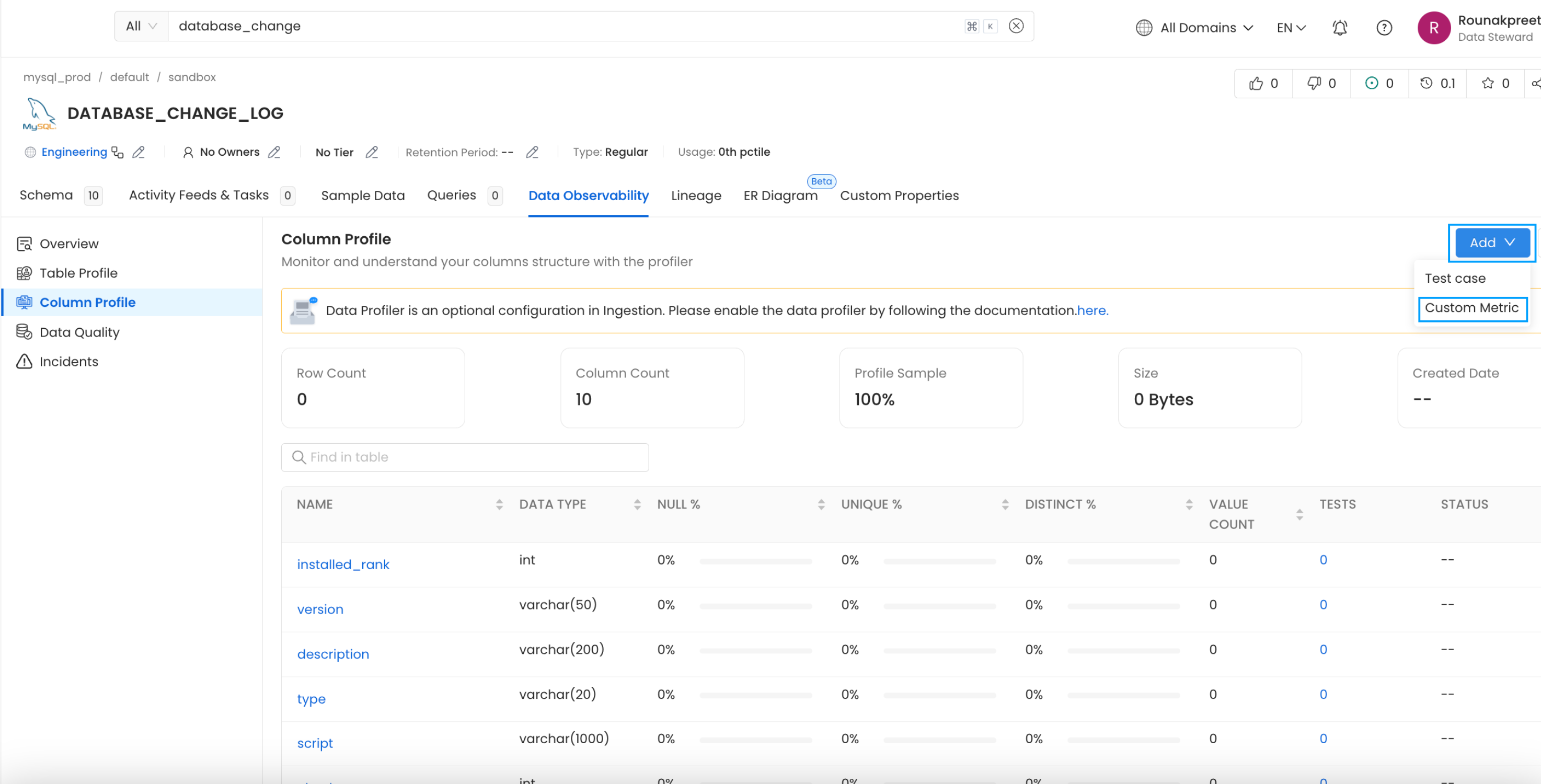This screenshot has width=1541, height=784.
Task: Open the All Domains dropdown
Action: tap(1194, 28)
